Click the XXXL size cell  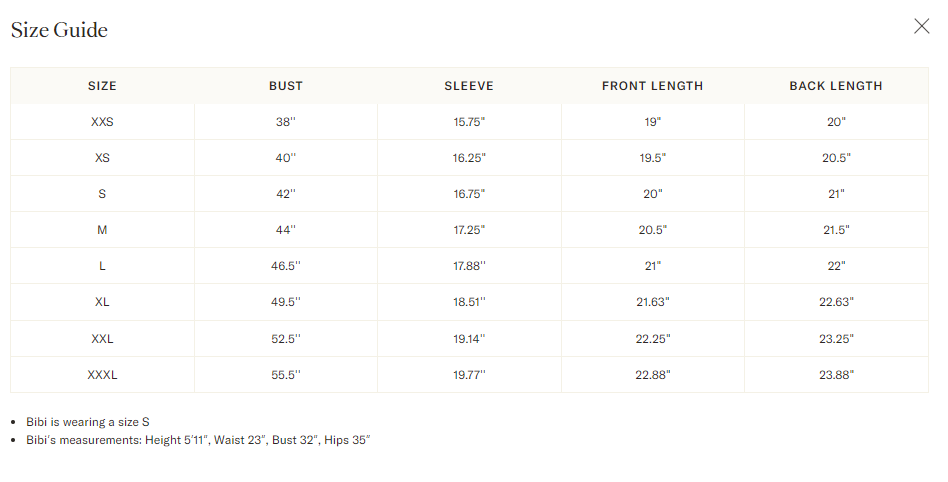(102, 375)
